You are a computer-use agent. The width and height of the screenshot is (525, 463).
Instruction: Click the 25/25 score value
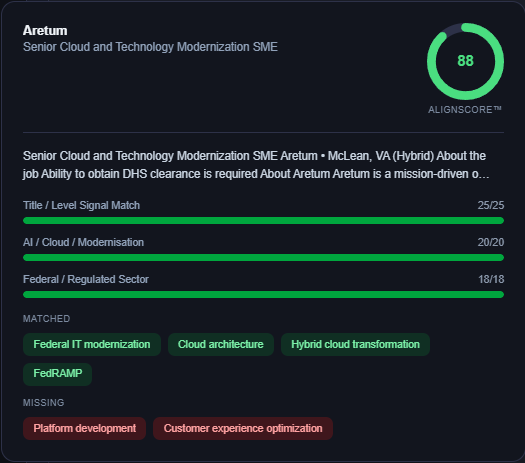coord(491,205)
